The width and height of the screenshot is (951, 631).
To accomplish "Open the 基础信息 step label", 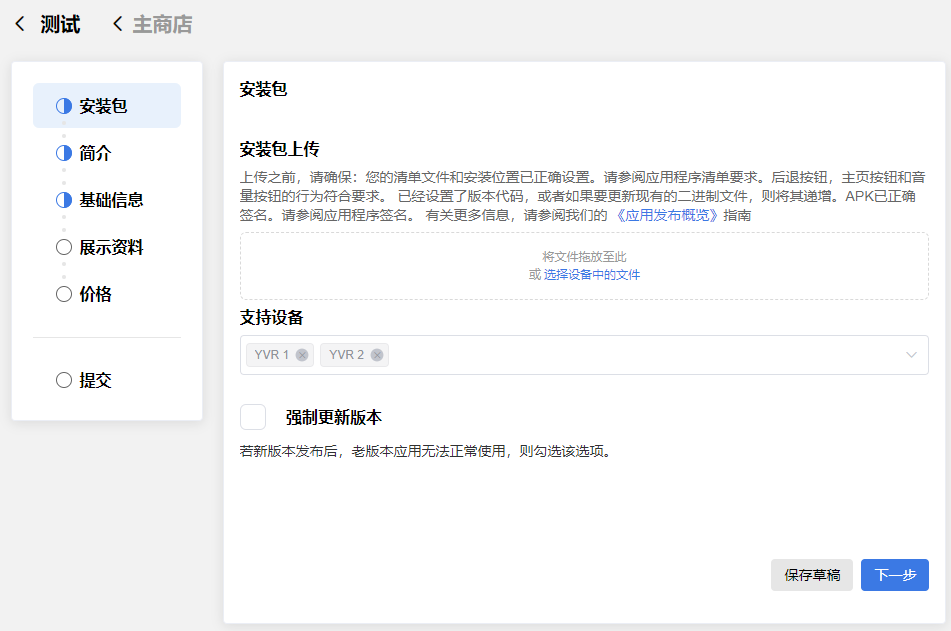I will tap(111, 200).
